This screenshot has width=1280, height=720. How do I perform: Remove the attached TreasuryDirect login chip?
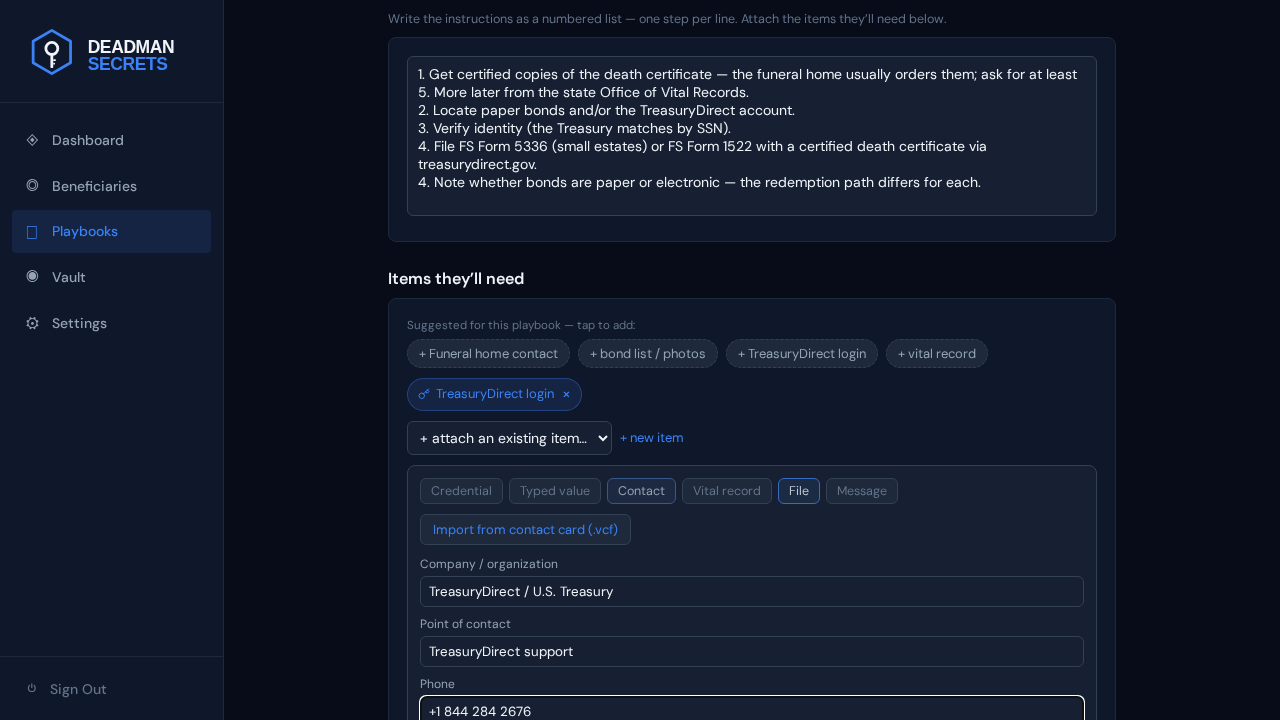point(566,394)
